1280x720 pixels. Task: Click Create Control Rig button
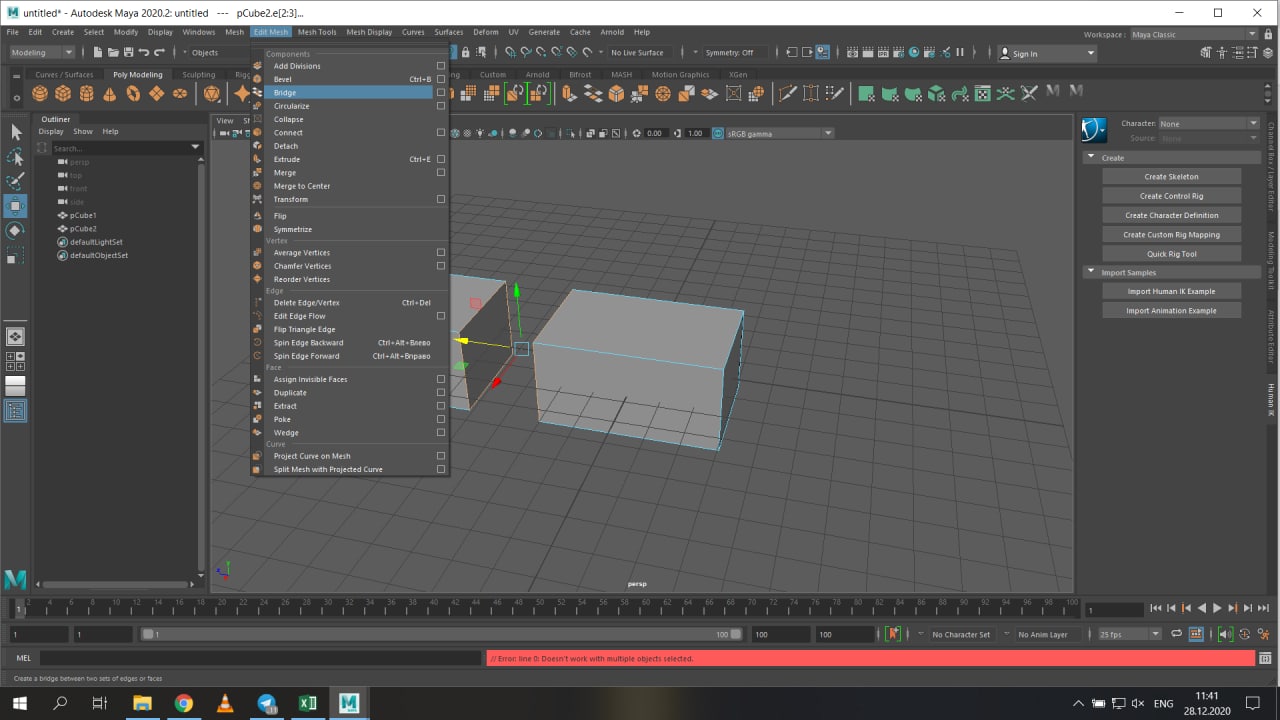pyautogui.click(x=1171, y=196)
